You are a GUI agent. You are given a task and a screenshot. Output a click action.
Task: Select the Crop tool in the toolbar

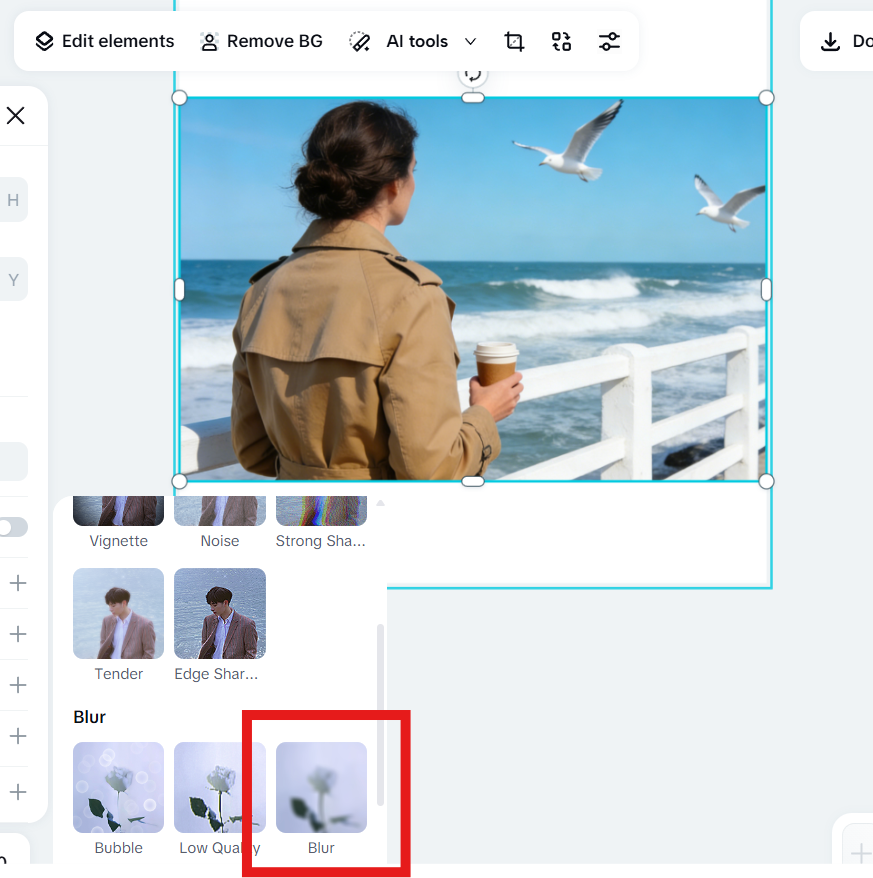pos(514,41)
